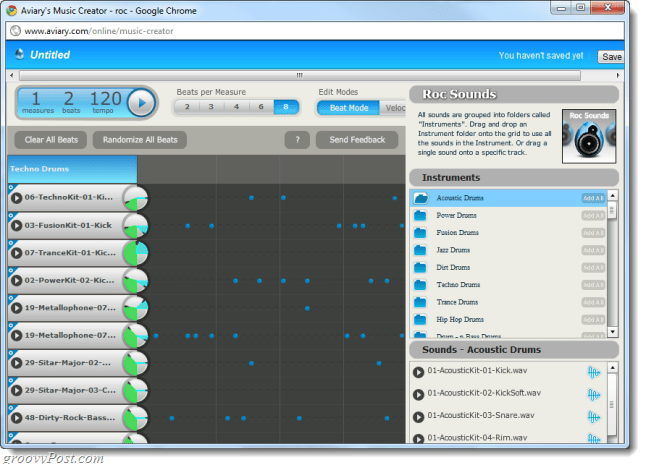Click Add All for Fusion Drums
The height and width of the screenshot is (464, 645).
593,233
